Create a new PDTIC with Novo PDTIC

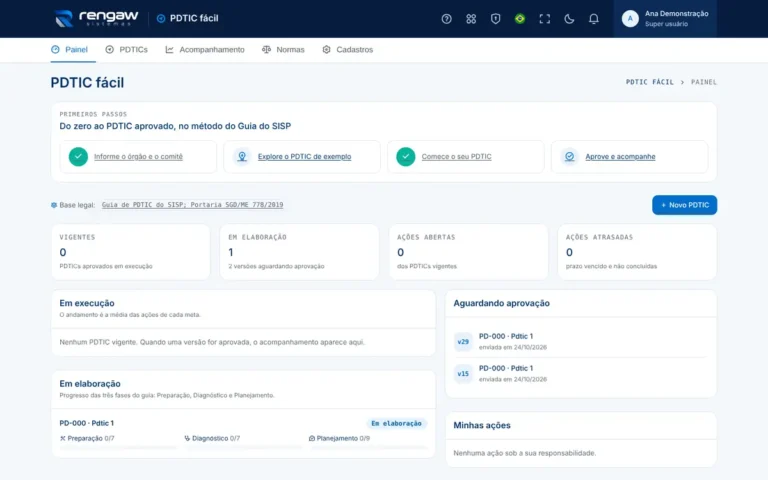click(684, 205)
